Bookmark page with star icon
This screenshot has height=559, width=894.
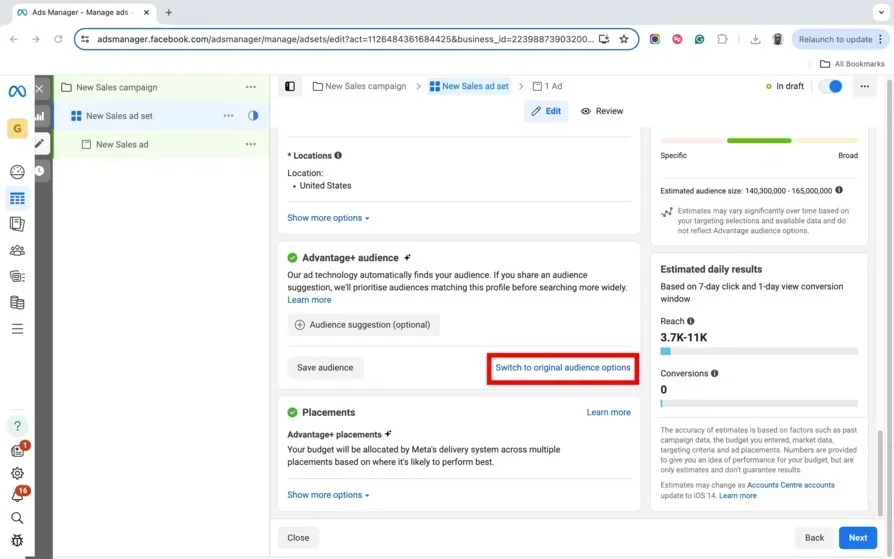(624, 39)
